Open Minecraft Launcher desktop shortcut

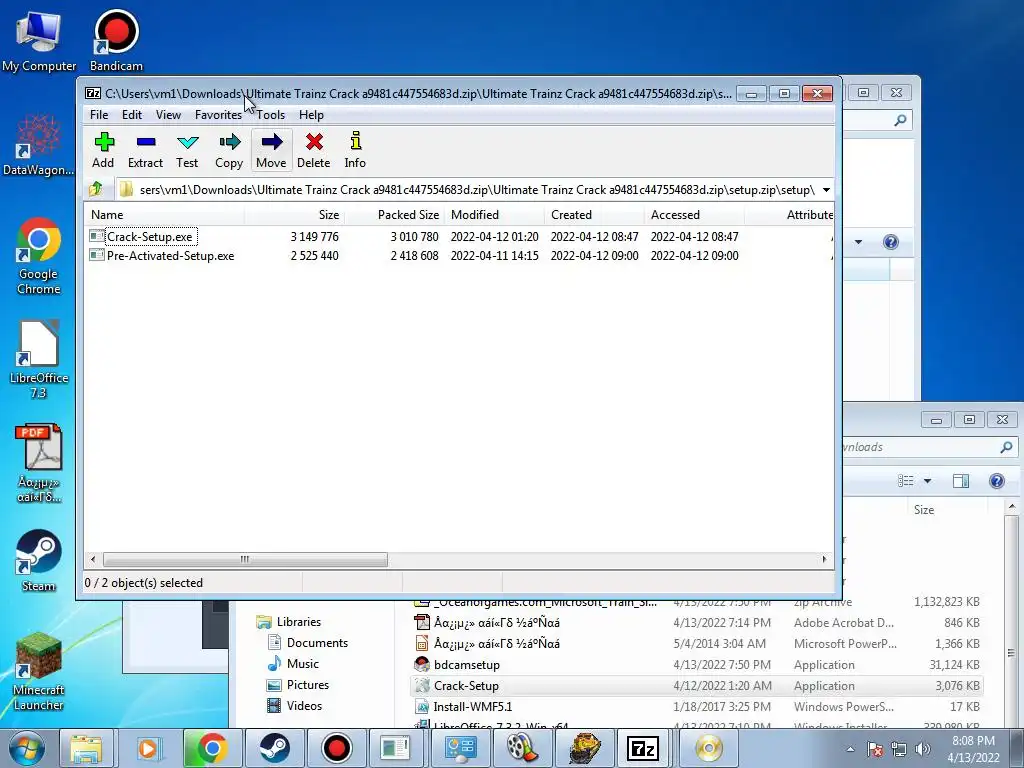(39, 671)
